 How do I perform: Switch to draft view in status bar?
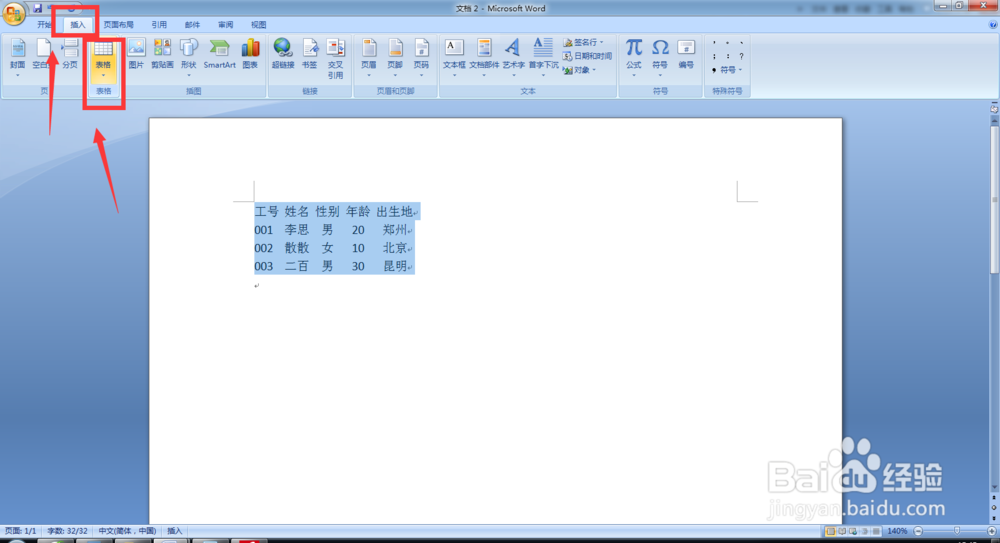click(876, 531)
